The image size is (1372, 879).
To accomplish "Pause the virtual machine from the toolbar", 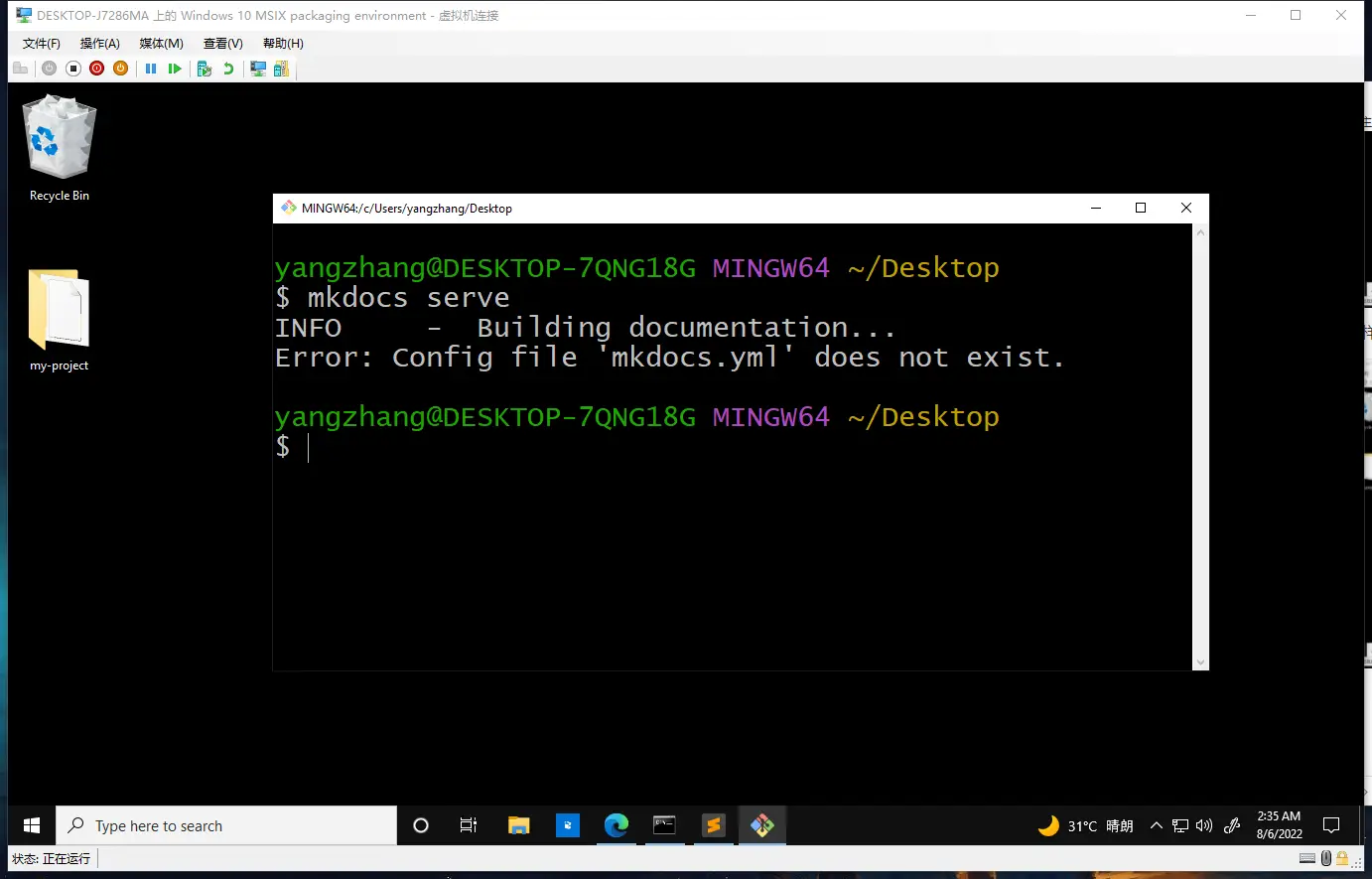I will 151,69.
